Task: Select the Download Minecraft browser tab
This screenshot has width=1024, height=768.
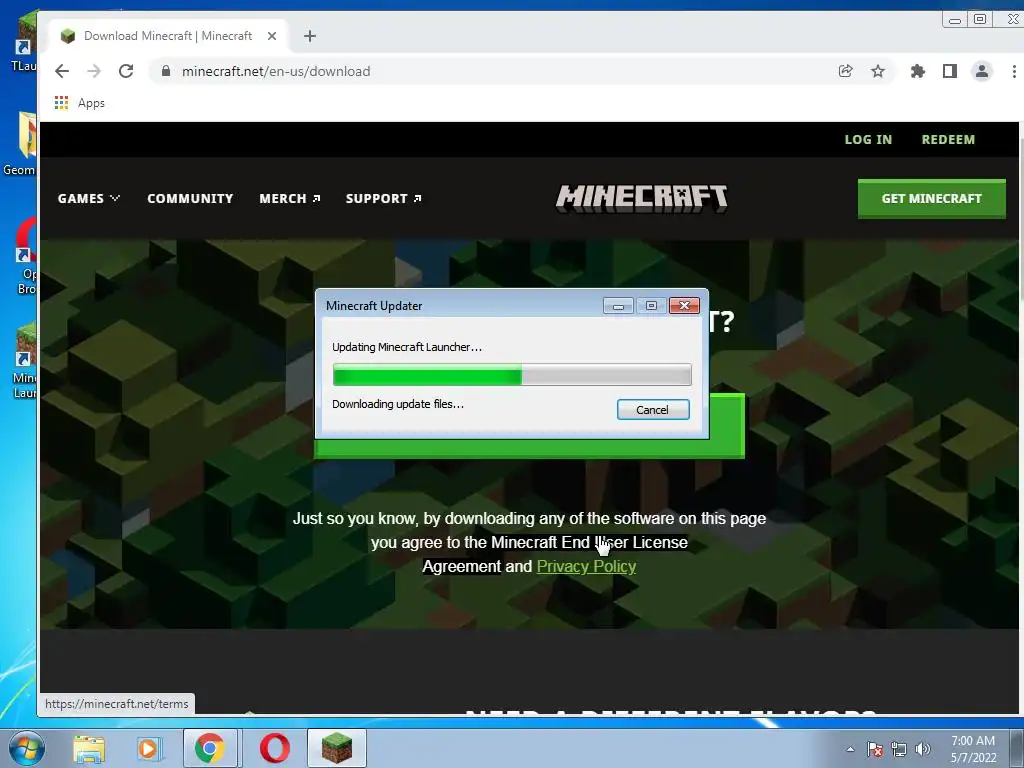Action: pos(168,36)
